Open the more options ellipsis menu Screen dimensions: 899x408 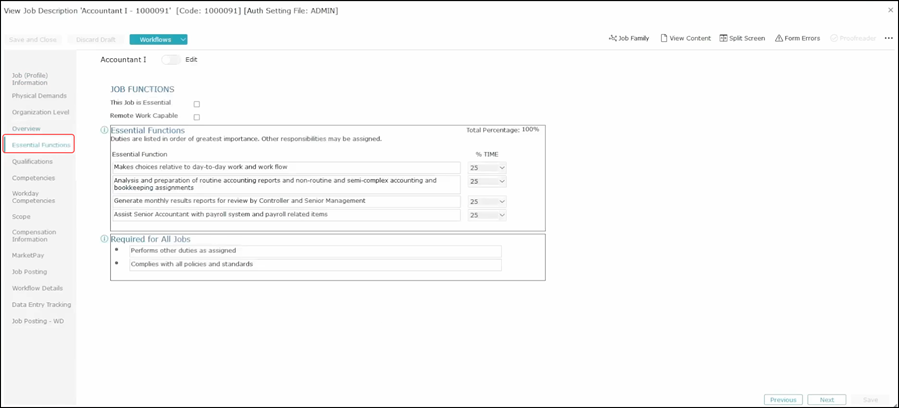point(888,38)
